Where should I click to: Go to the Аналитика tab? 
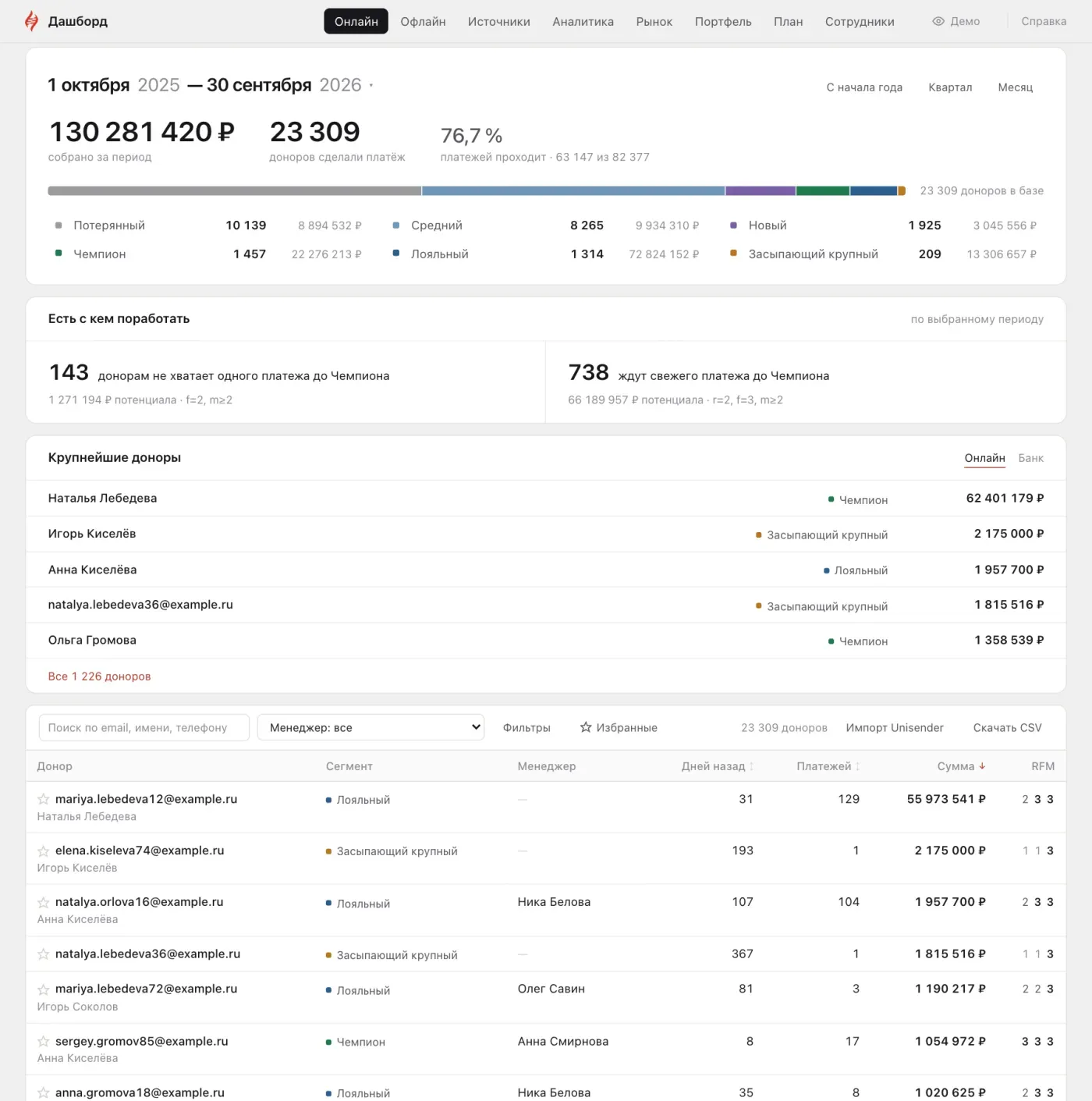coord(583,22)
